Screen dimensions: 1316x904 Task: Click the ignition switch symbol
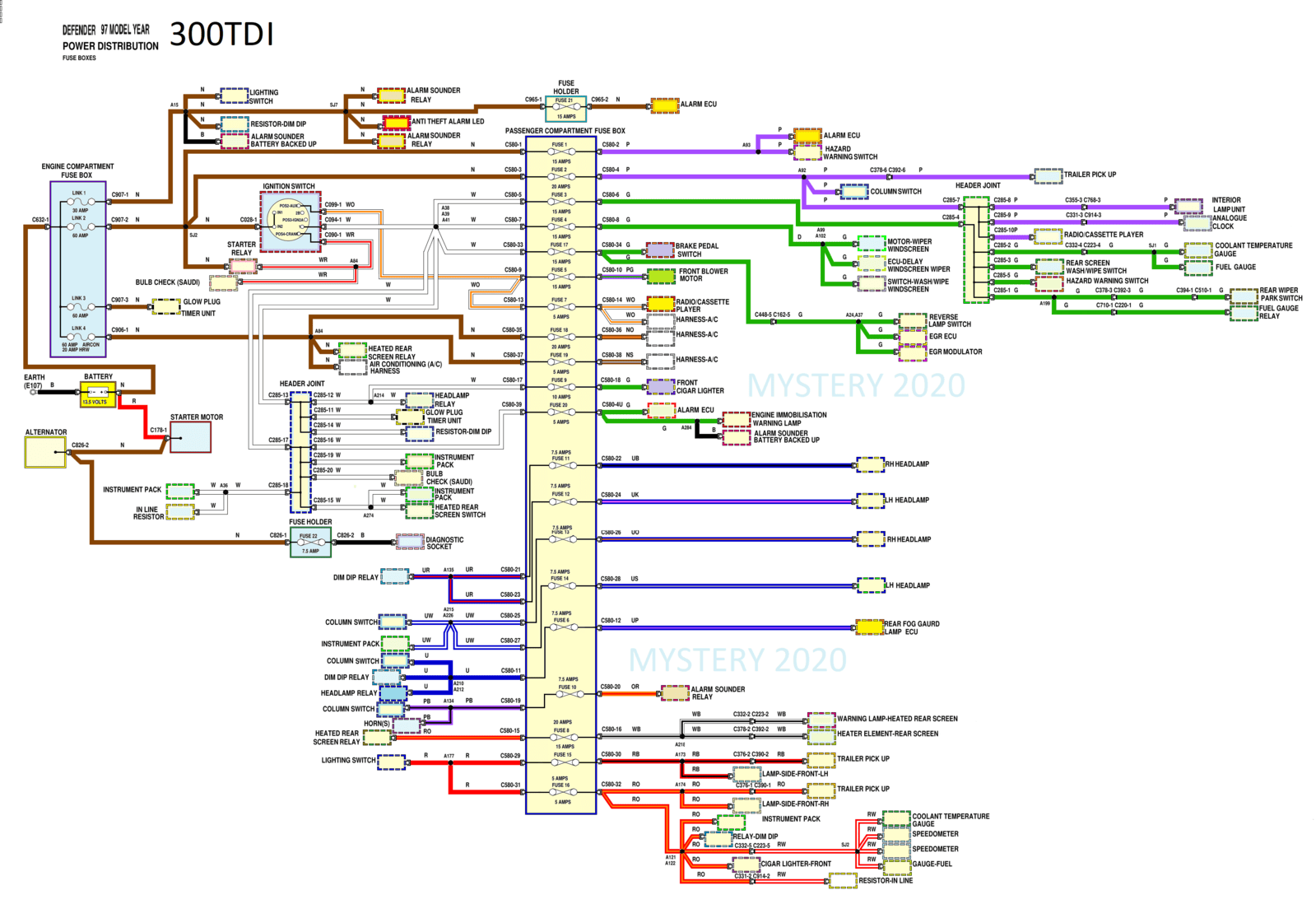pos(291,221)
